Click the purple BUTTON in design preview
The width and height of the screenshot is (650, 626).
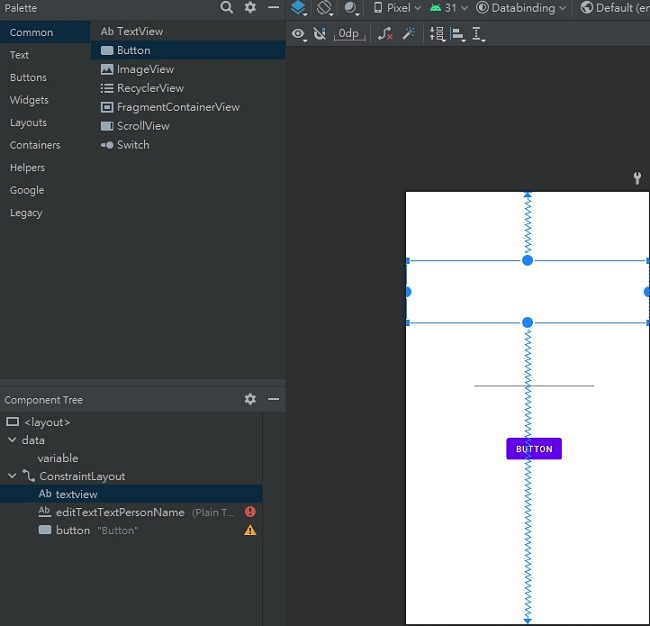pos(533,449)
